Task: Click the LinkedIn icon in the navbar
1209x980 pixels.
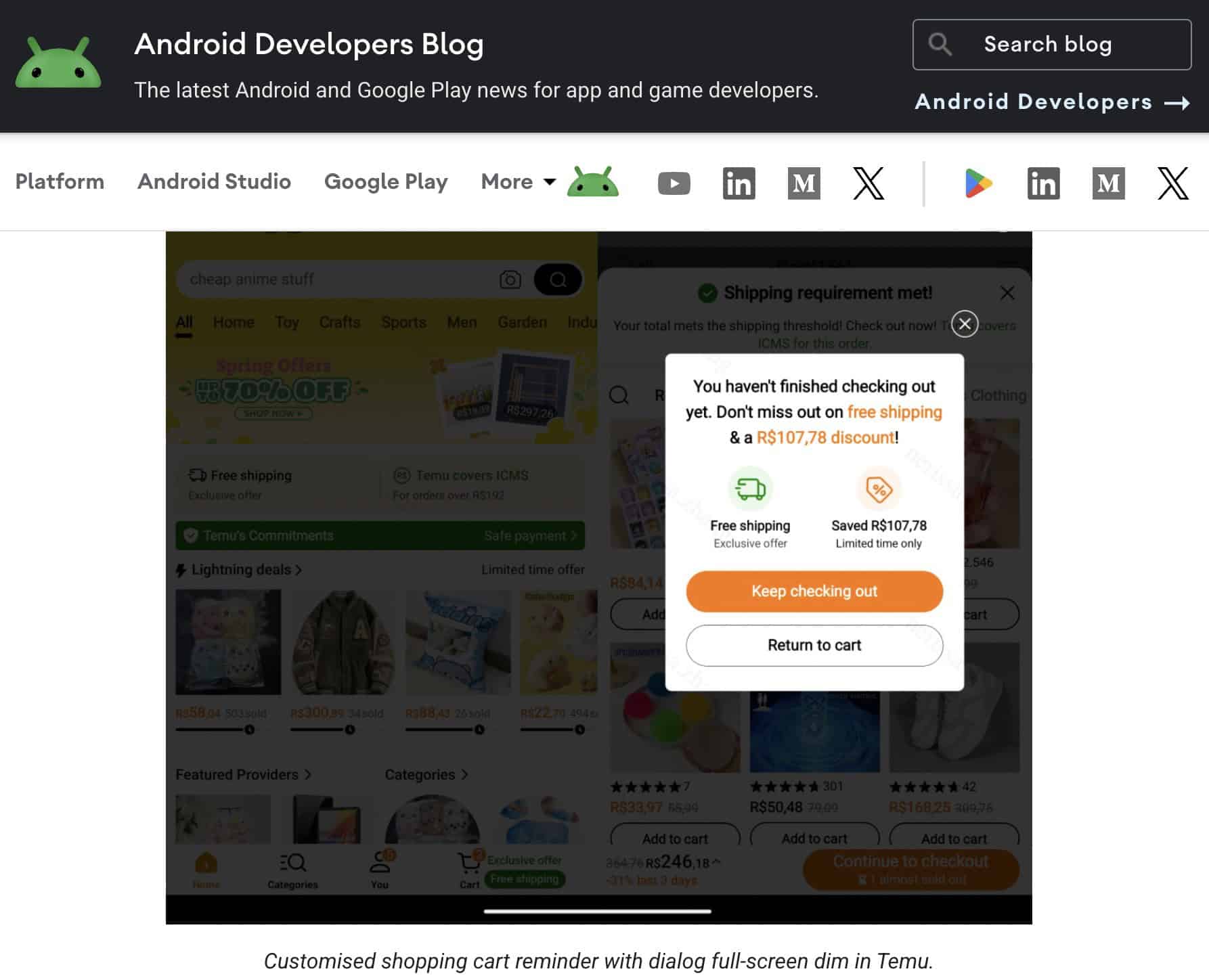Action: 739,183
